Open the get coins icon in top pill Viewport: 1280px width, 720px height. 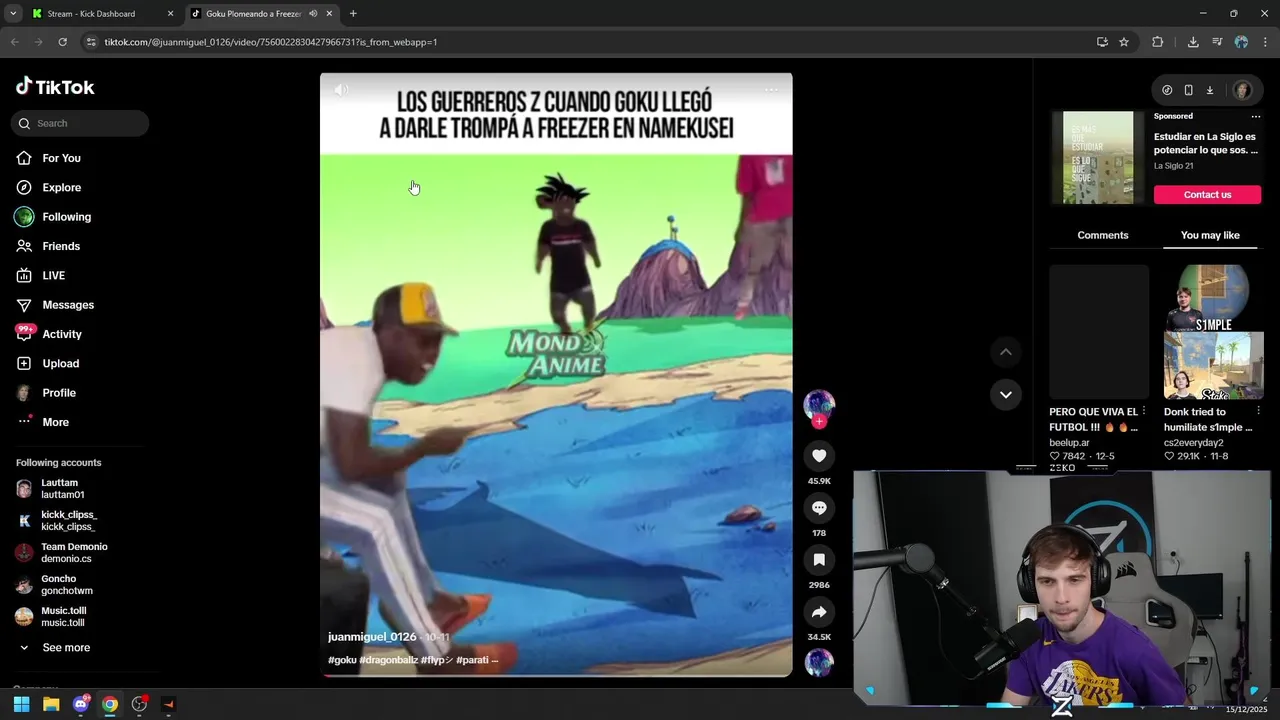coord(1167,90)
